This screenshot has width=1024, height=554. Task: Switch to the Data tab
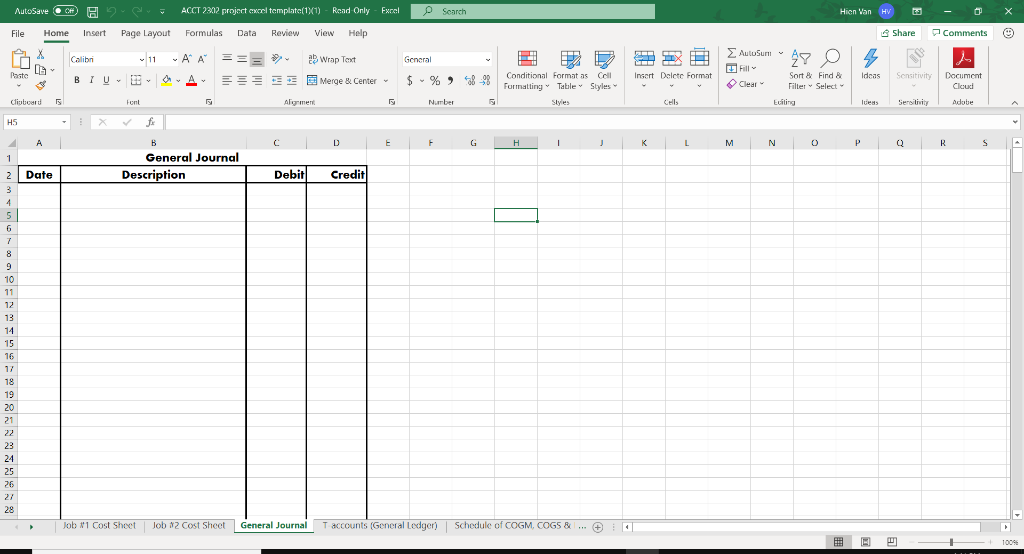tap(247, 33)
